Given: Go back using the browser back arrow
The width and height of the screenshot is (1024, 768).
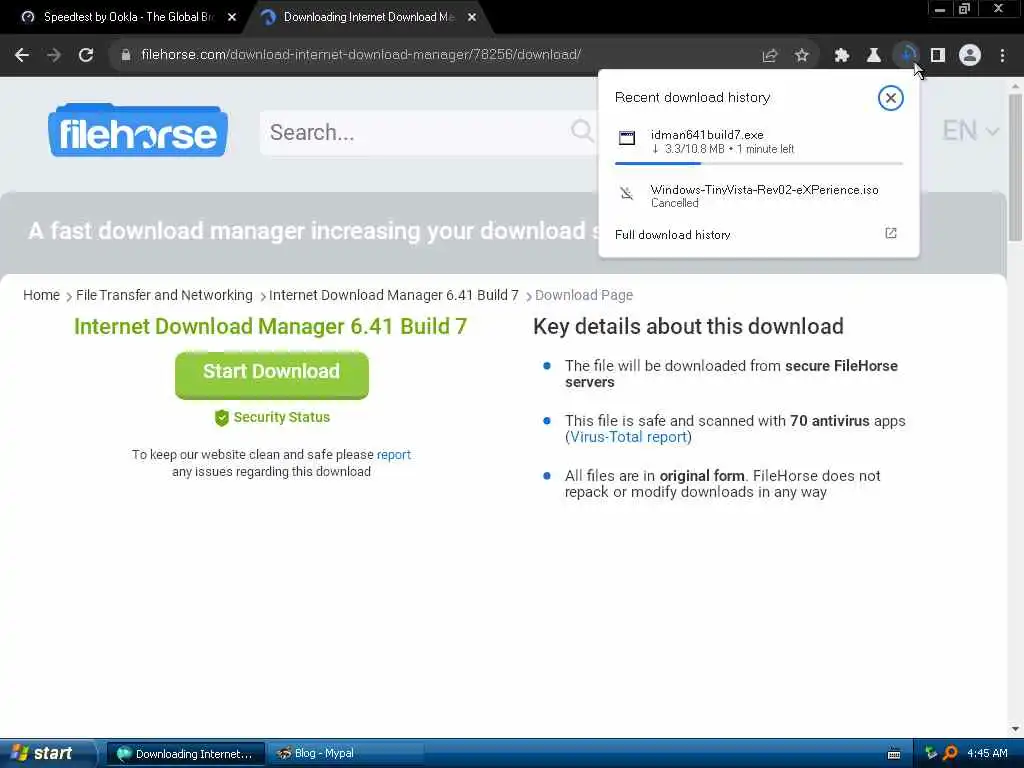Looking at the screenshot, I should [22, 55].
